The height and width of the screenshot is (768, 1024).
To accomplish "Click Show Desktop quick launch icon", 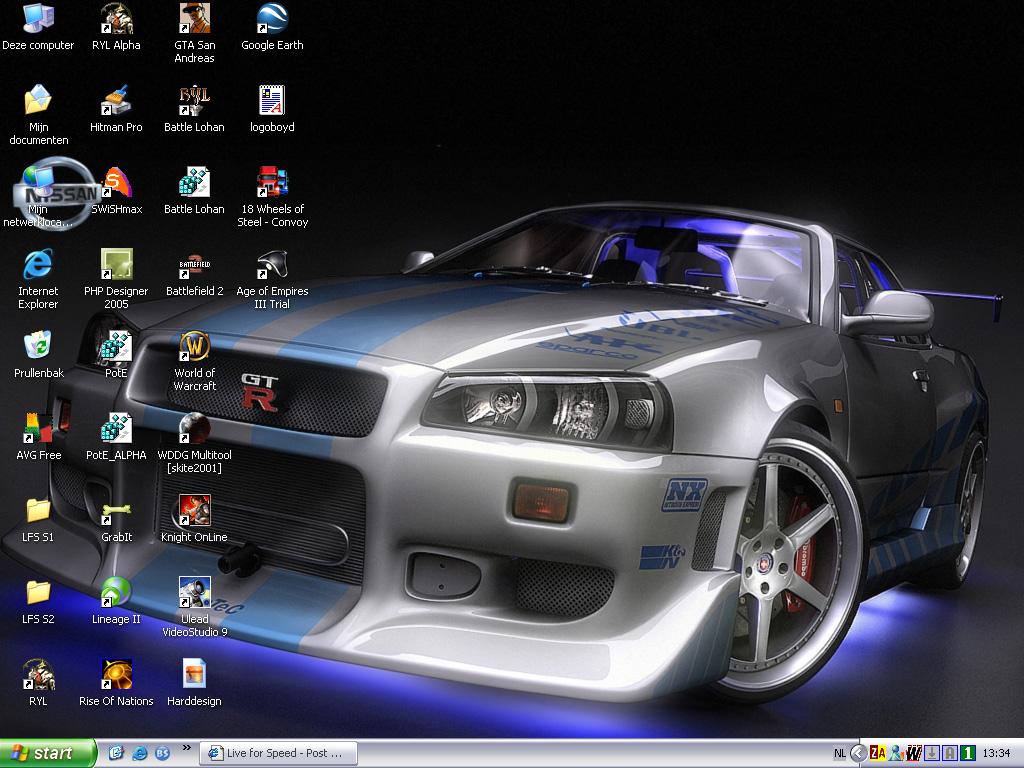I will tap(116, 753).
